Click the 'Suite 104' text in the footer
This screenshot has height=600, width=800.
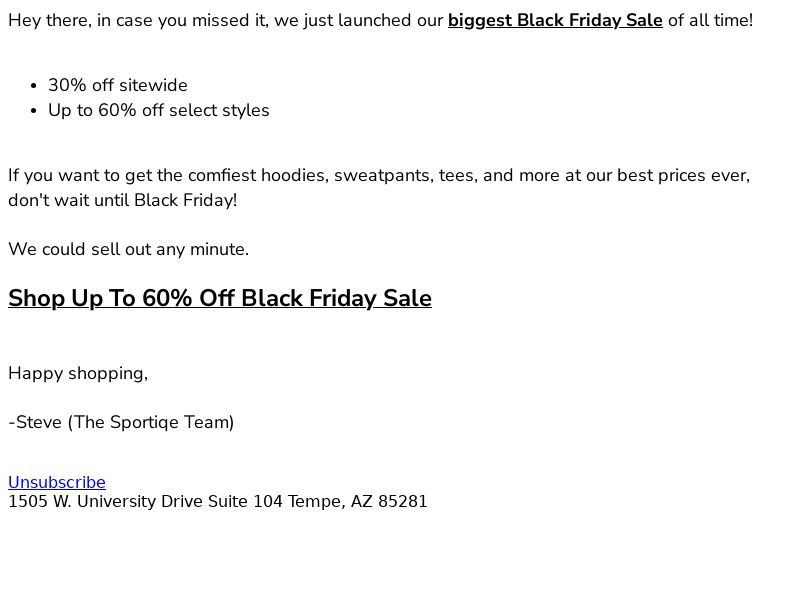click(245, 501)
